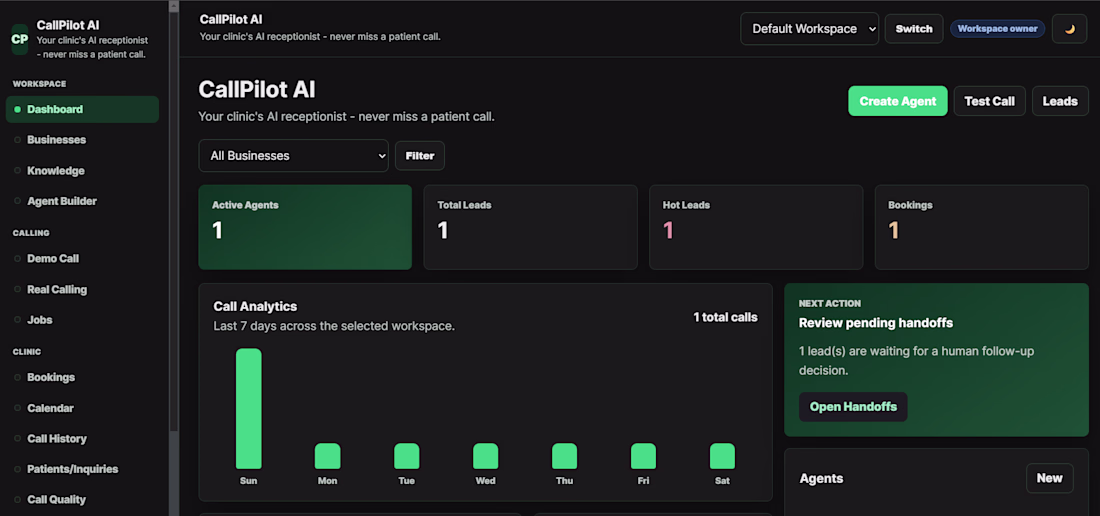Select Demo Call in sidebar

[x=82, y=258]
